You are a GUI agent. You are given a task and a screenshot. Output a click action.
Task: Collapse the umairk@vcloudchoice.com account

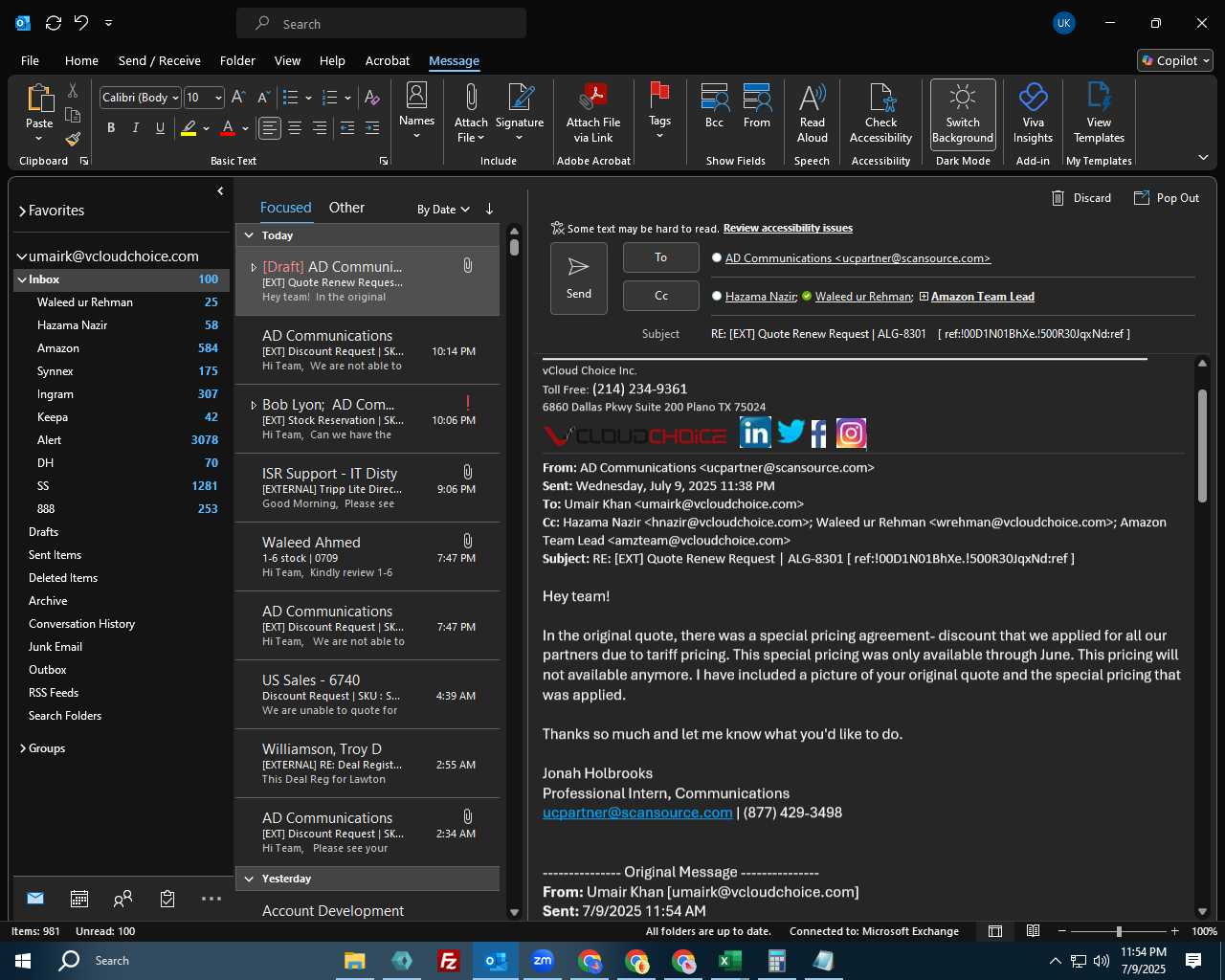coord(22,256)
